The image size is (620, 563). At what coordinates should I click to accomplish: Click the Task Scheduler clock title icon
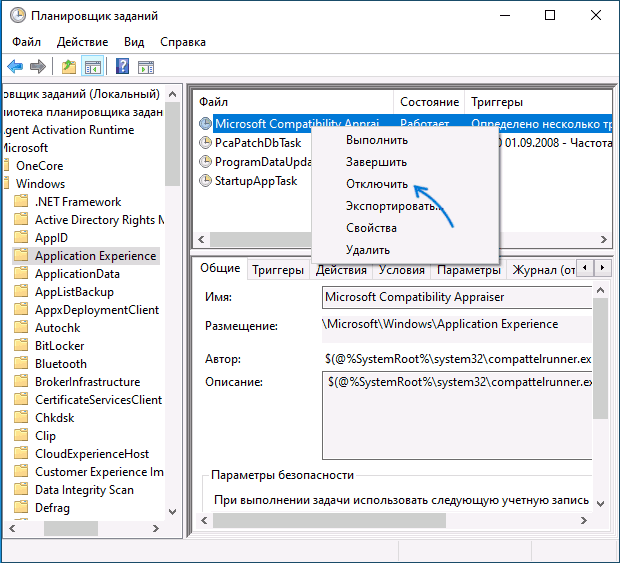[x=18, y=16]
